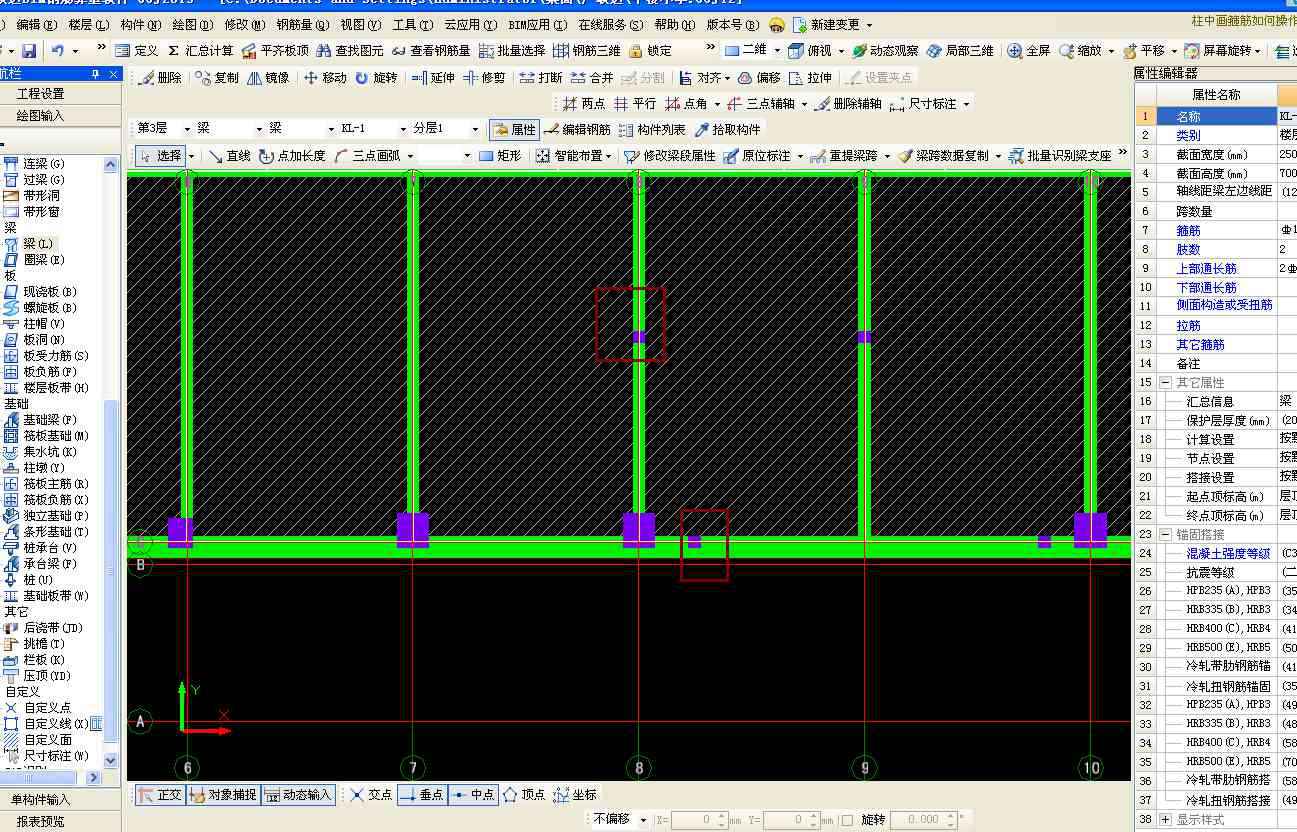
Task: Select 点加长度 drawing tool
Action: click(x=292, y=156)
